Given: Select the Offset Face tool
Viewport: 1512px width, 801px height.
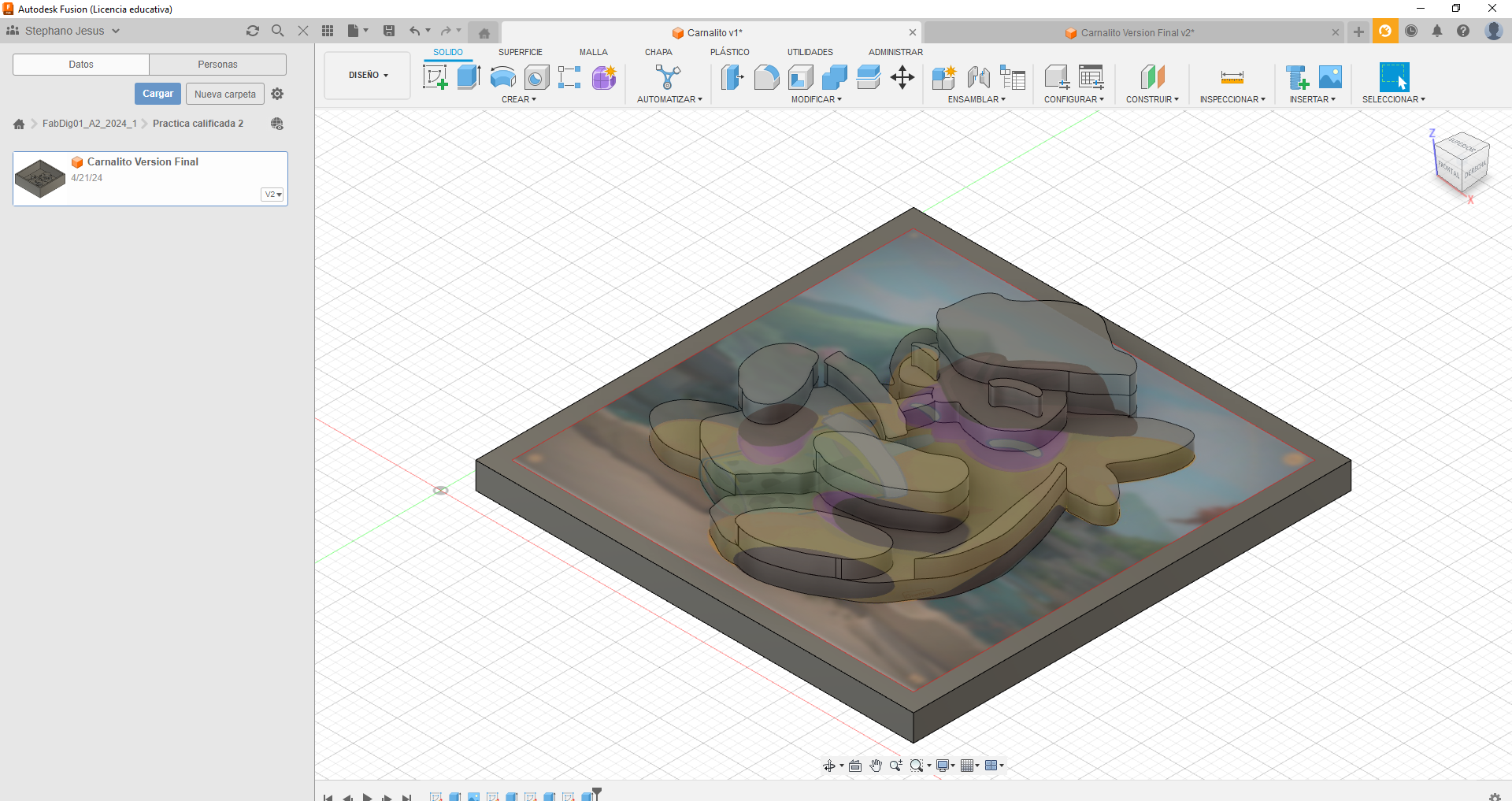Looking at the screenshot, I should point(868,77).
